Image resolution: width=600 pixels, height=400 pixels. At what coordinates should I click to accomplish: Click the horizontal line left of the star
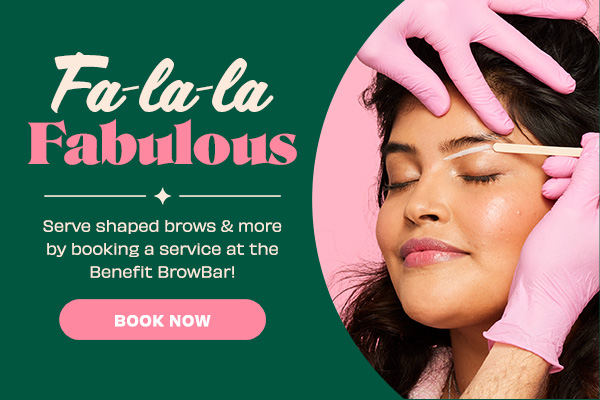95,196
